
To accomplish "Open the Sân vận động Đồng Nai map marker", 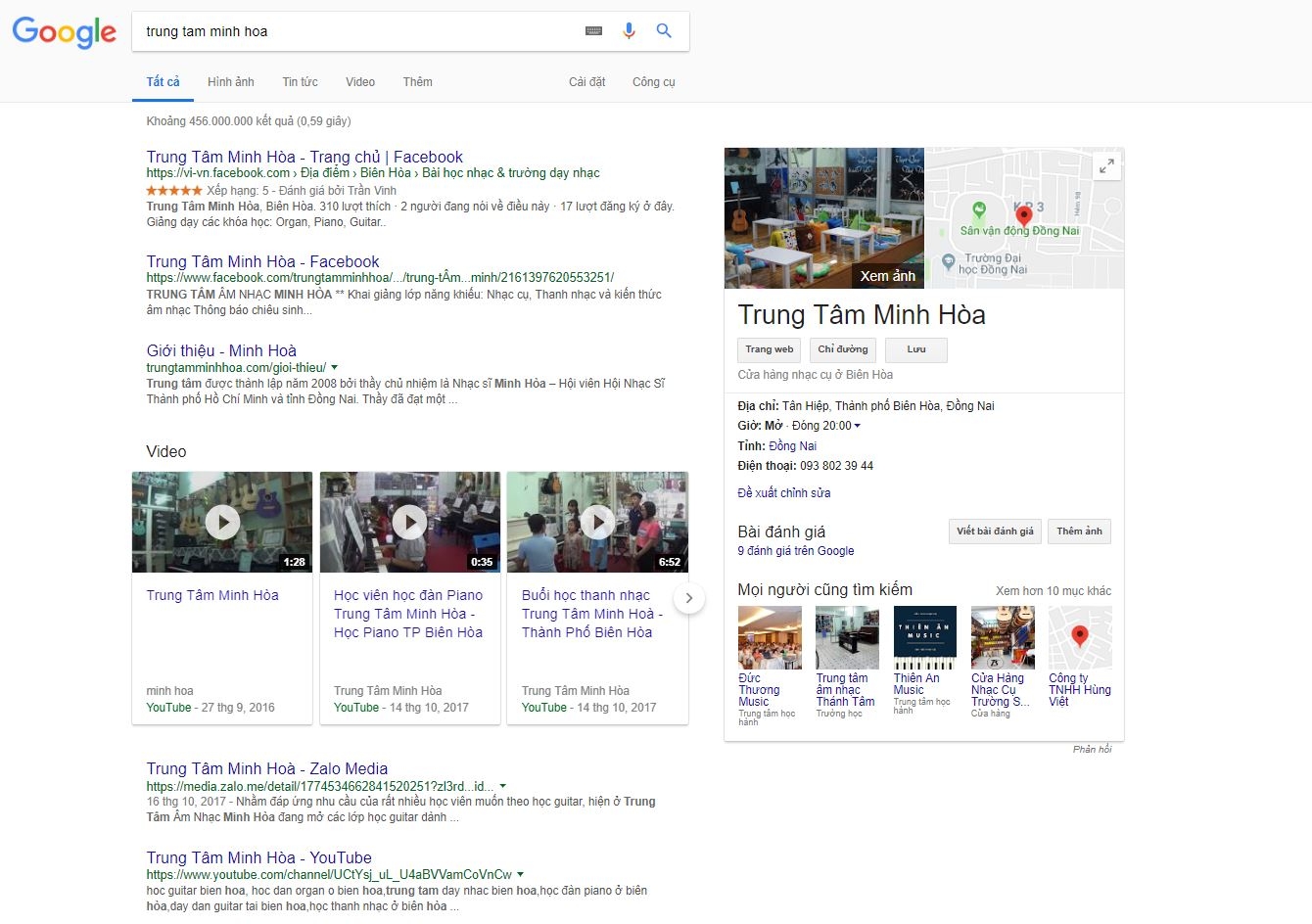I will point(979,211).
